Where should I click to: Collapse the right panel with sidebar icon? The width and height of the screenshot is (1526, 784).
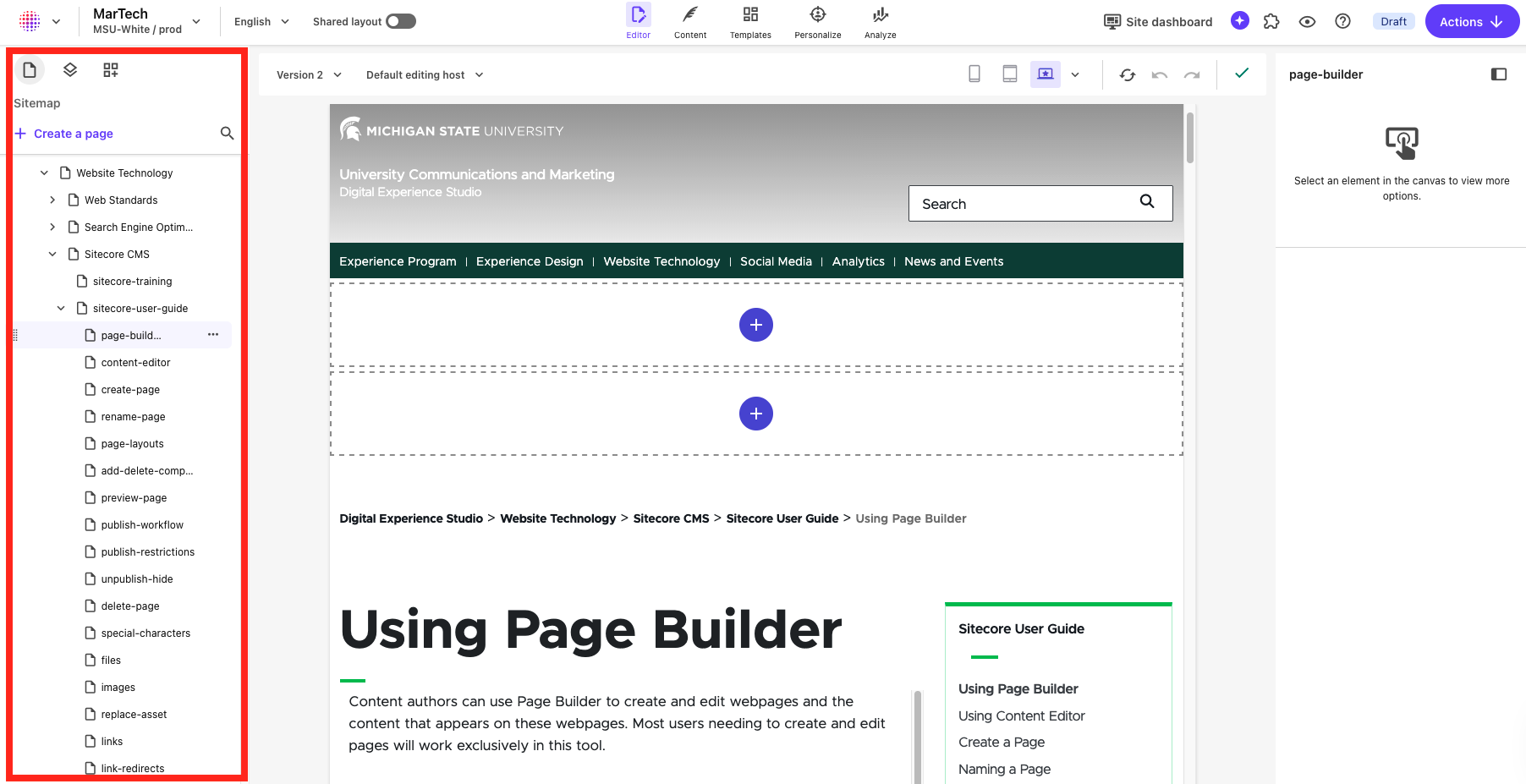[x=1499, y=74]
